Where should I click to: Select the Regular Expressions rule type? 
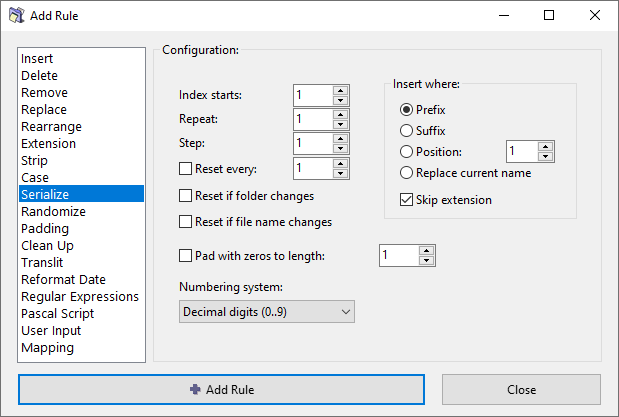79,297
